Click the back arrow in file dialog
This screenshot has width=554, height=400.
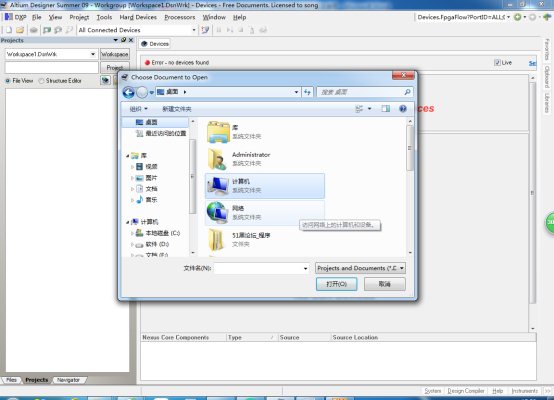[129, 92]
